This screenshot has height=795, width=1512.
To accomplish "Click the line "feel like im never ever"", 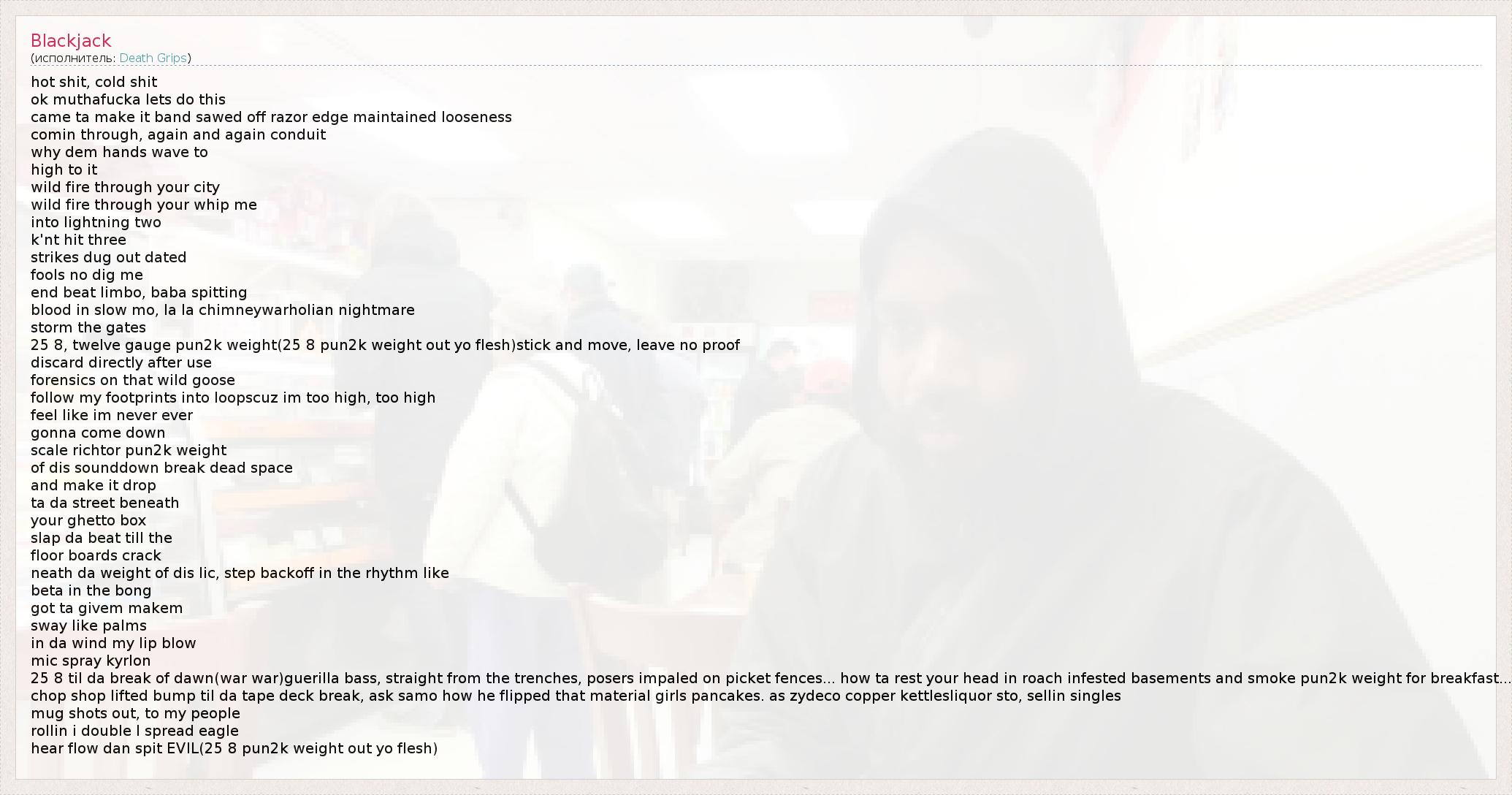I will [112, 415].
